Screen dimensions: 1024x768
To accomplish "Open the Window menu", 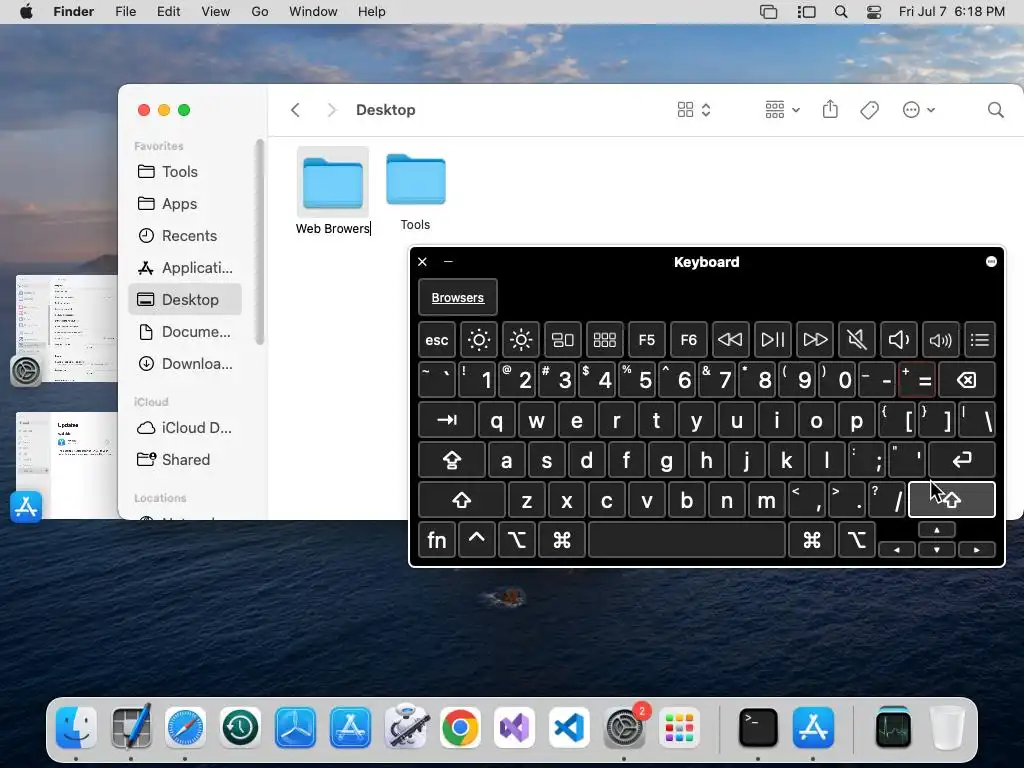I will (313, 12).
